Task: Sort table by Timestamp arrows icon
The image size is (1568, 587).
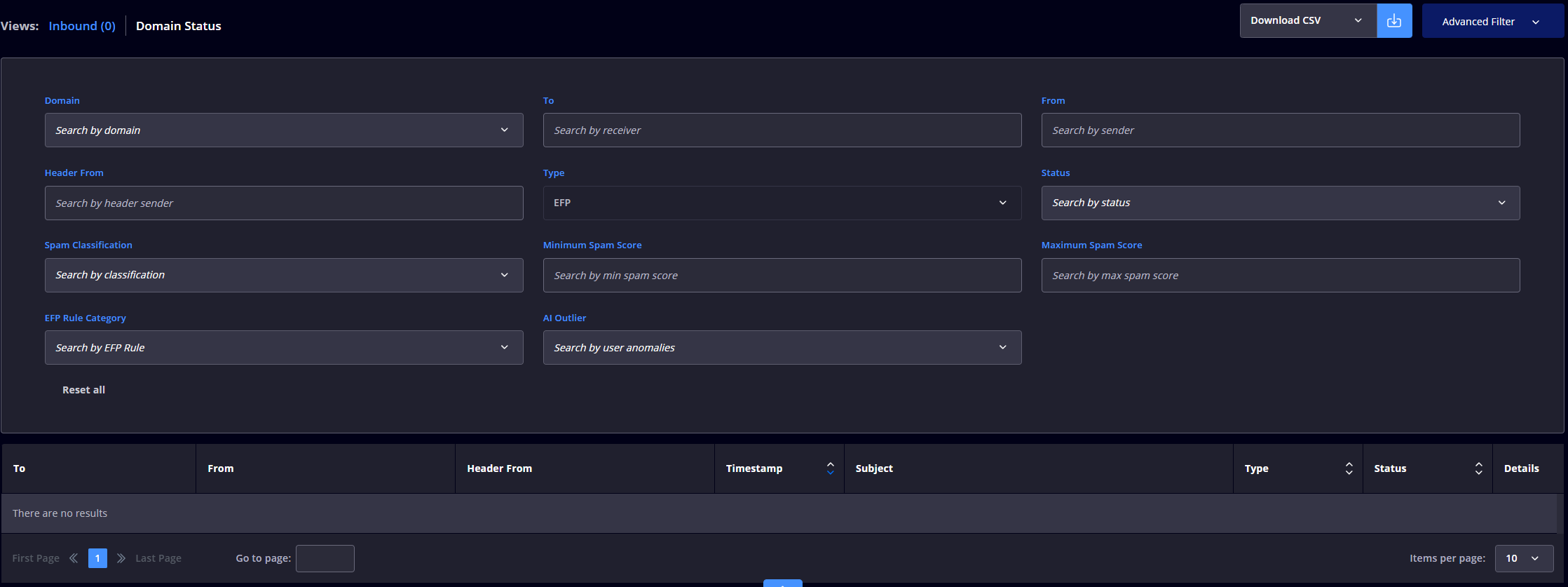Action: click(831, 468)
